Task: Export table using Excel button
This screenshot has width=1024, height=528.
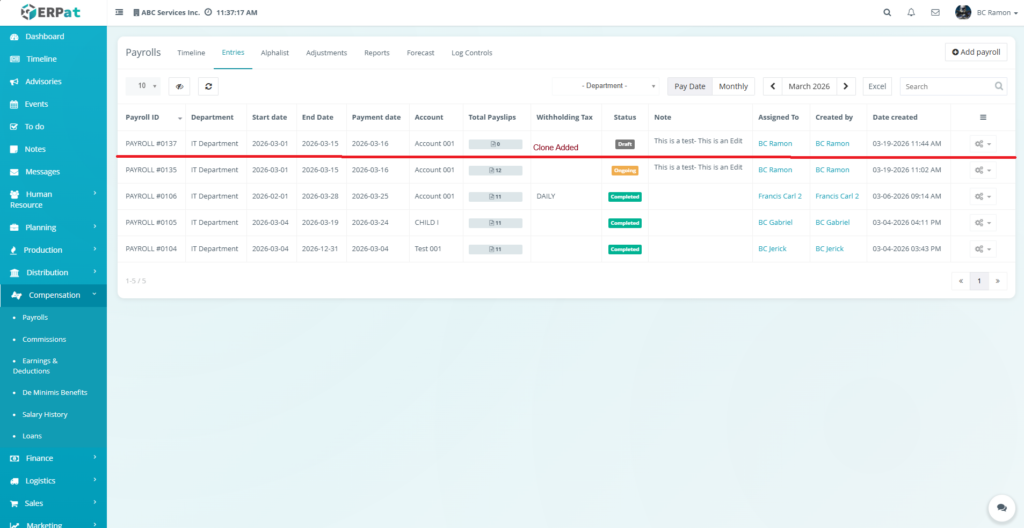Action: click(x=877, y=87)
